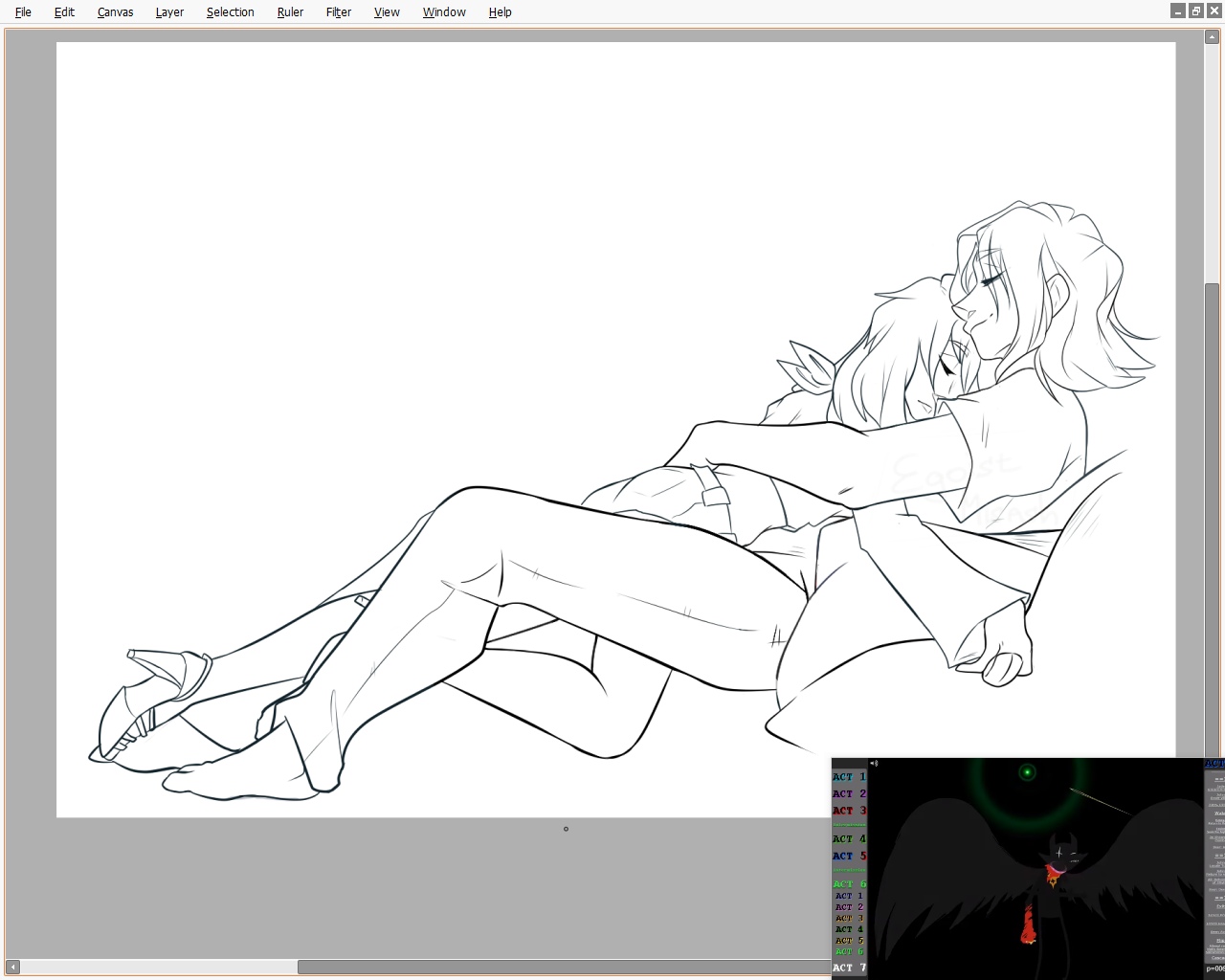The height and width of the screenshot is (980, 1225).
Task: Close the canvas window
Action: pos(1214,11)
